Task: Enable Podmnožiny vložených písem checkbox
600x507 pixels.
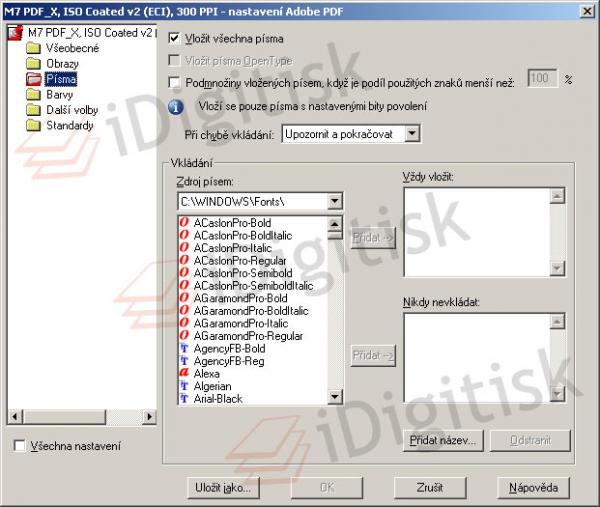Action: click(x=174, y=82)
